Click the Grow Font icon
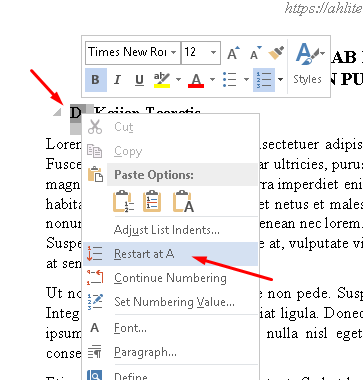This screenshot has width=363, height=380. (233, 53)
